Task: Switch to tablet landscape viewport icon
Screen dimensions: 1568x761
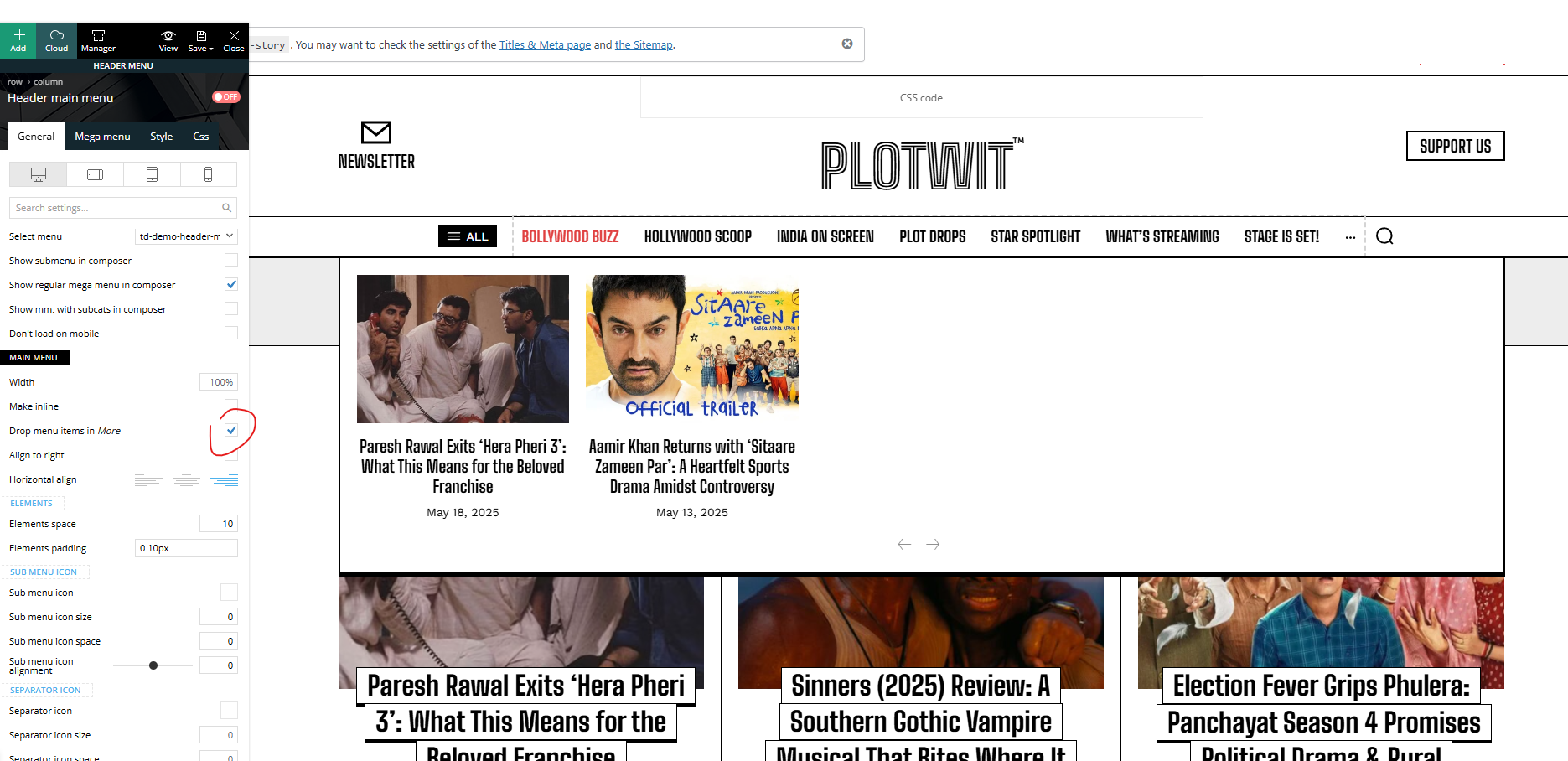Action: click(96, 174)
